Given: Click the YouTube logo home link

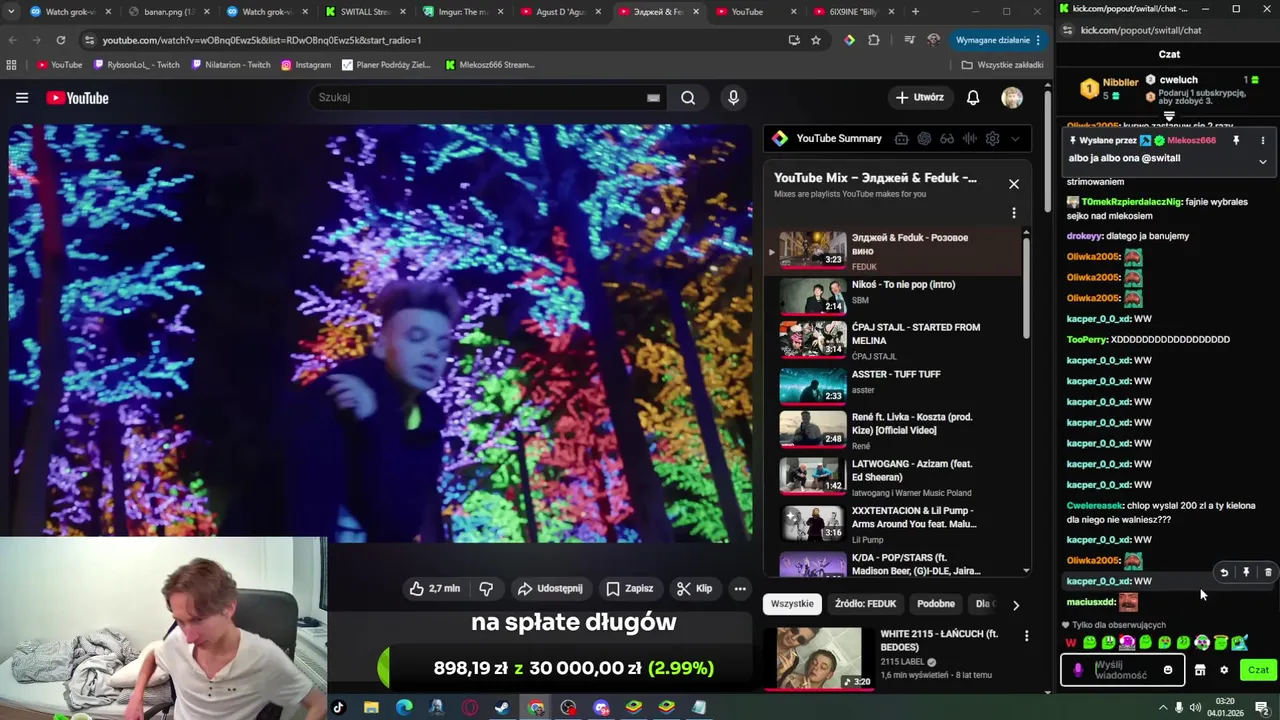Looking at the screenshot, I should pyautogui.click(x=77, y=98).
